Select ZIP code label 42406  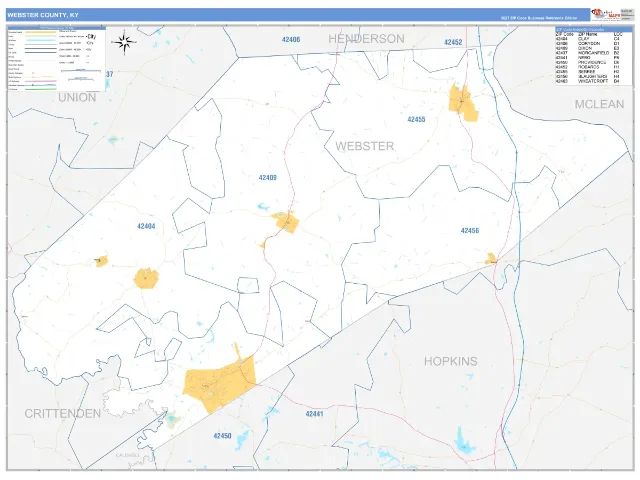click(291, 40)
